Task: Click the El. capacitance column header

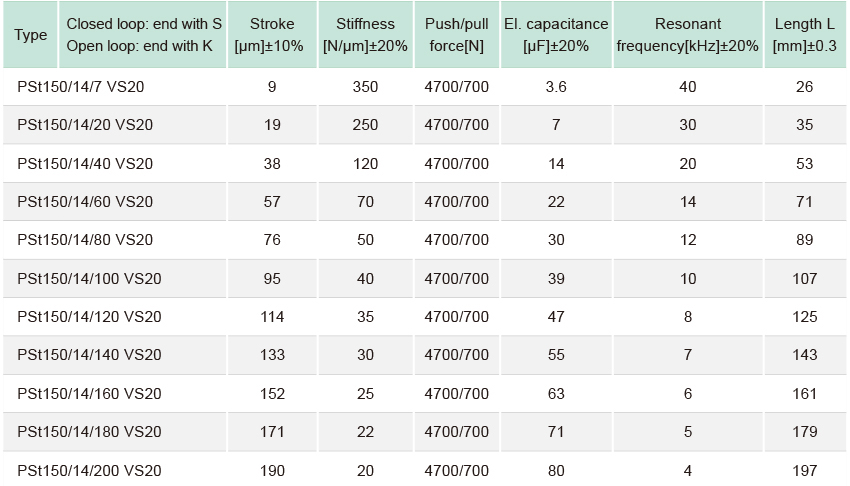Action: (556, 35)
